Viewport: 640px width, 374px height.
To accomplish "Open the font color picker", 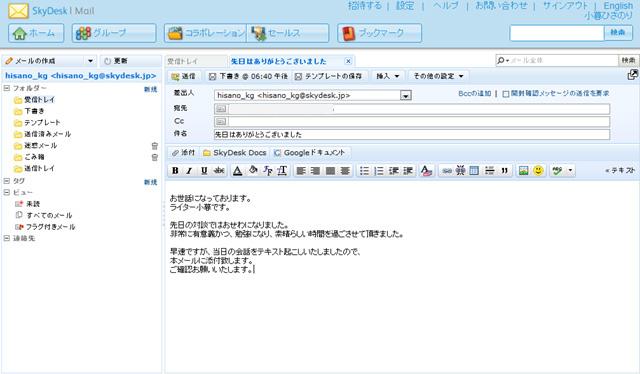I will pyautogui.click(x=238, y=171).
